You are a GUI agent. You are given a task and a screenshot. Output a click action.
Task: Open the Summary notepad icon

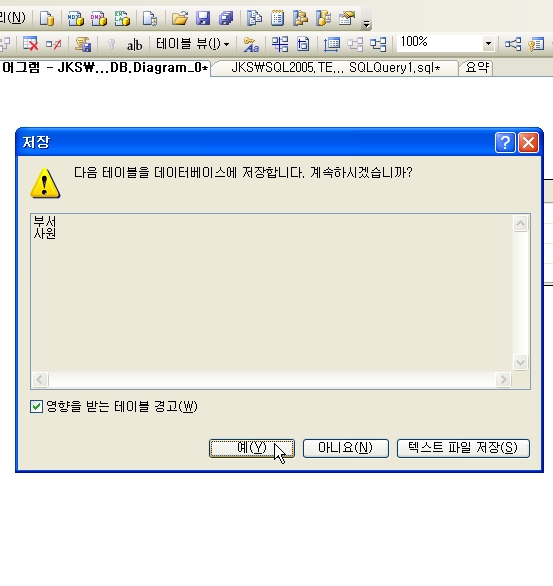click(277, 18)
